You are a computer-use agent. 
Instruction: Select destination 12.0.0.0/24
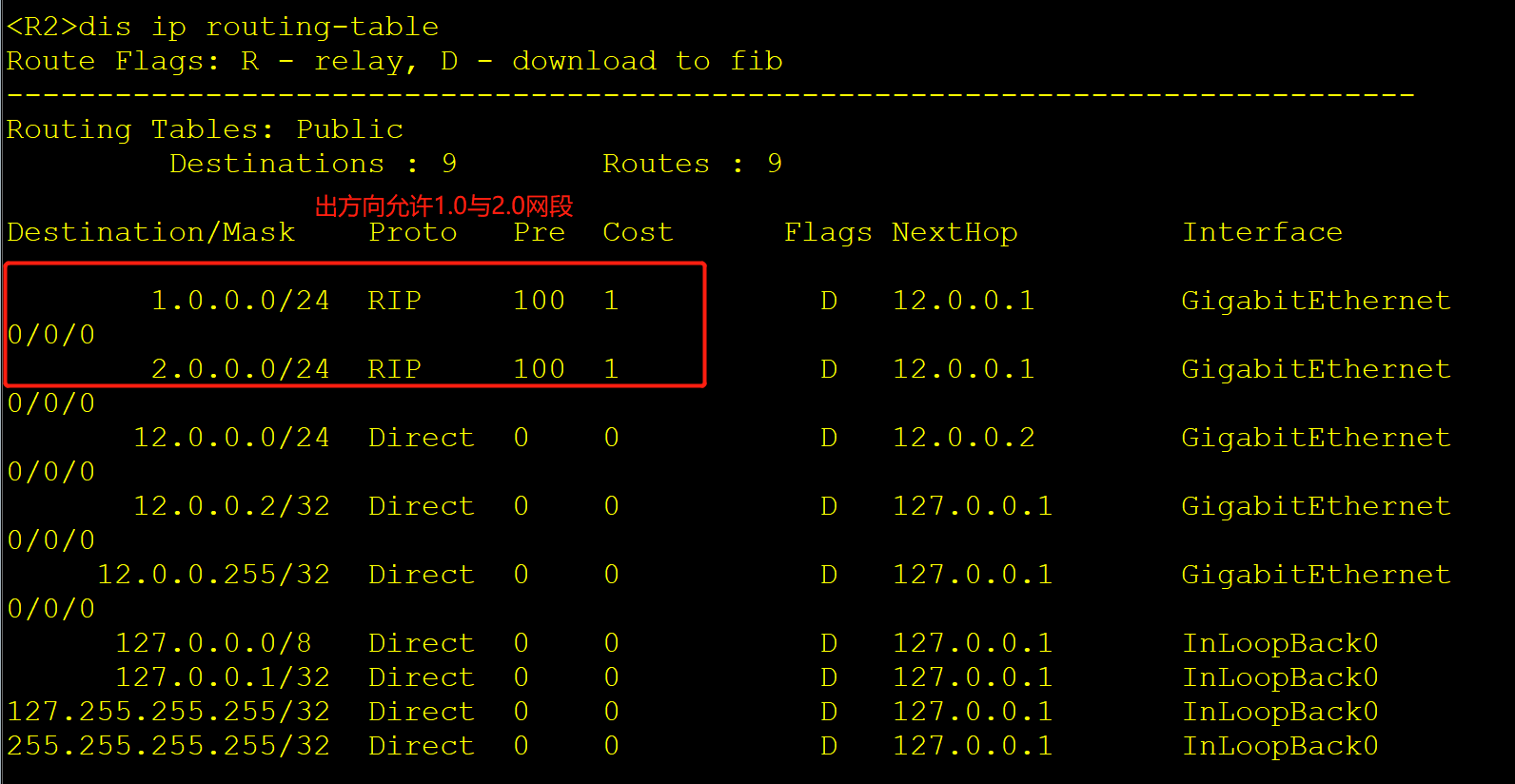[x=232, y=438]
